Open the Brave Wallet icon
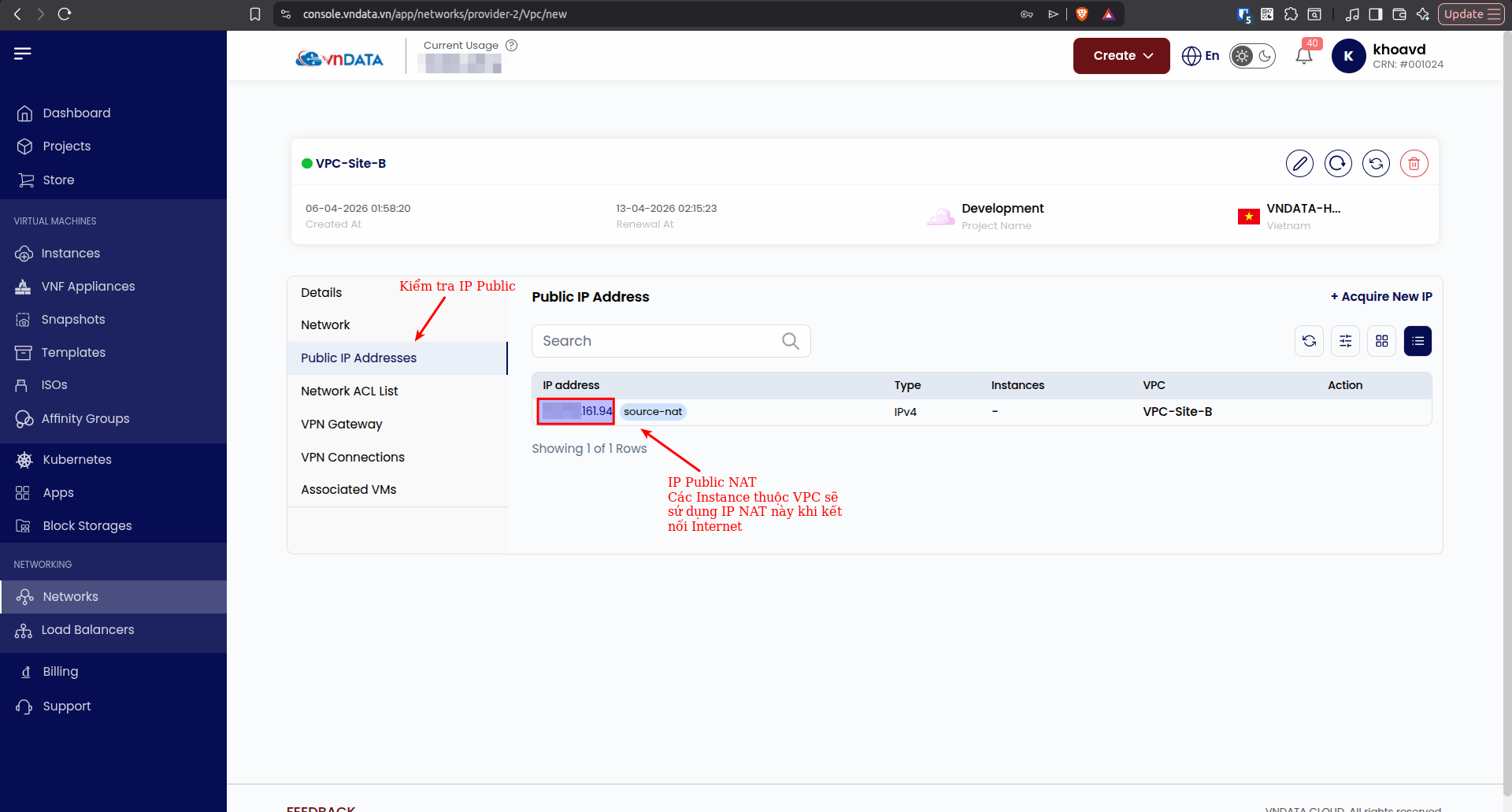The height and width of the screenshot is (812, 1512). tap(1399, 14)
